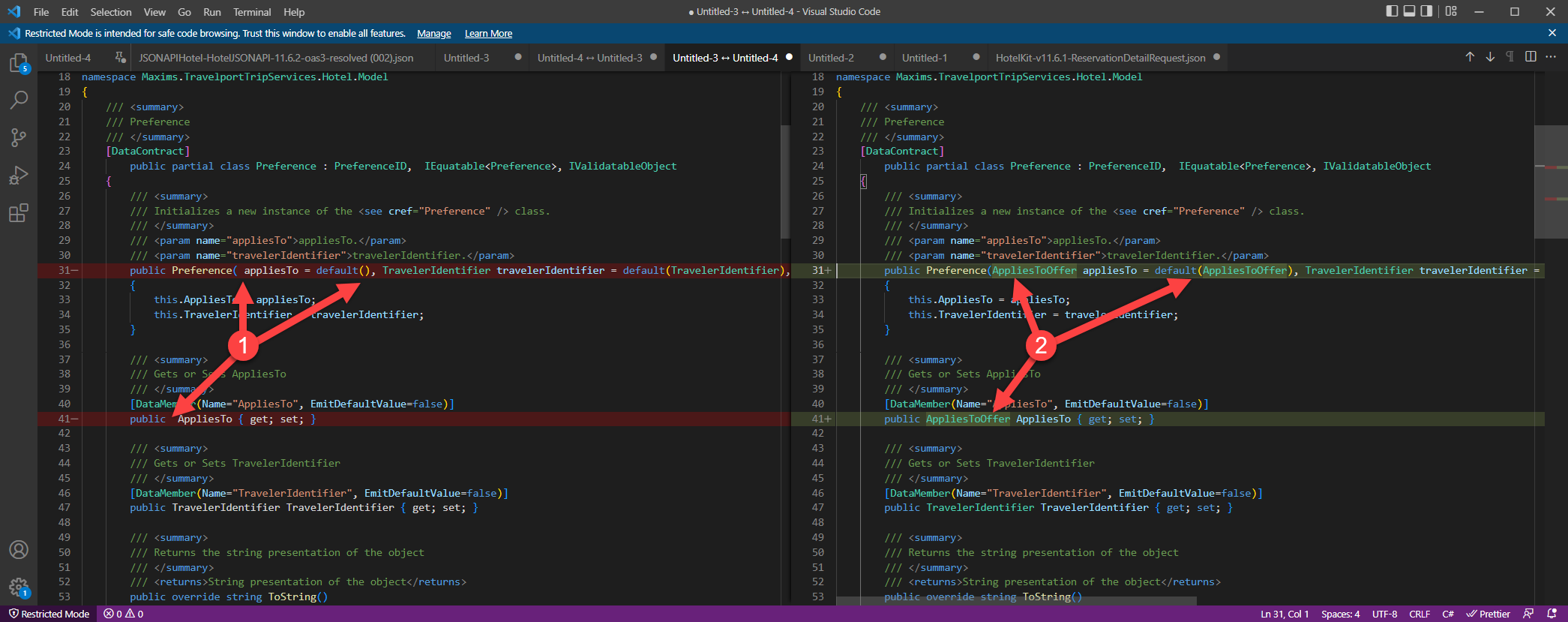The image size is (1568, 622).
Task: Change encoding via UTF-8 status item
Action: coord(1384,614)
